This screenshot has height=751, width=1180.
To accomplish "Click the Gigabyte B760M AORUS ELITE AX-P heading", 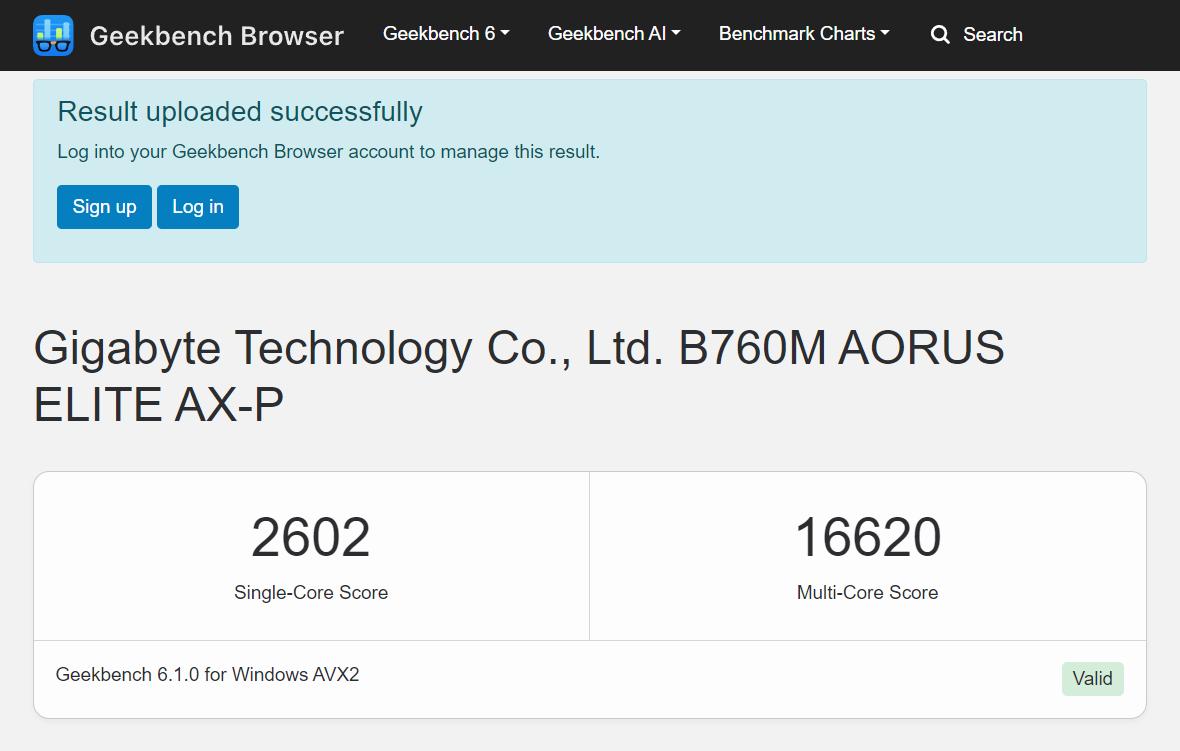I will click(519, 376).
